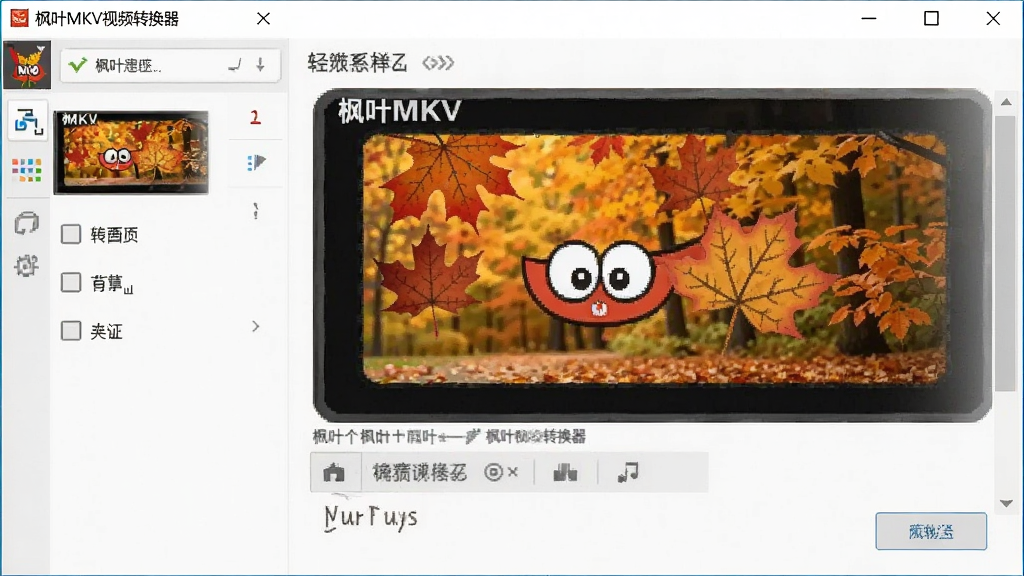
Task: Open the colorful grid icon in sidebar
Action: [x=27, y=170]
